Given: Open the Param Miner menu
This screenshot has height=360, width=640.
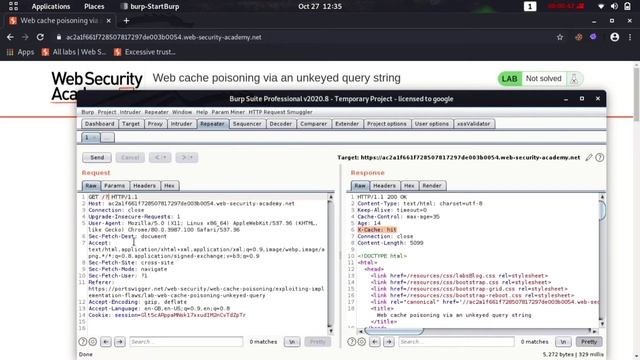Looking at the screenshot, I should pyautogui.click(x=228, y=112).
